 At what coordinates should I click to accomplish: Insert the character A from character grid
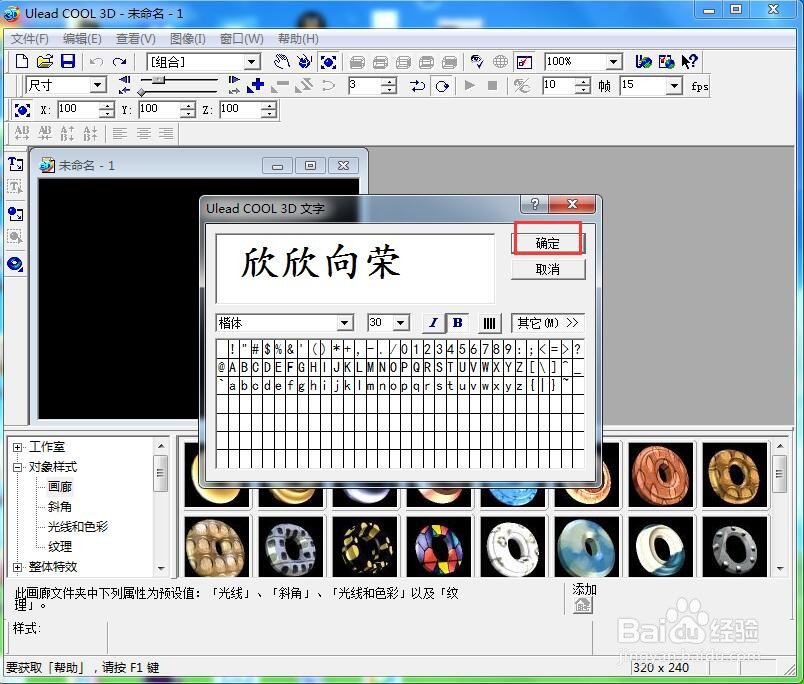coord(233,367)
